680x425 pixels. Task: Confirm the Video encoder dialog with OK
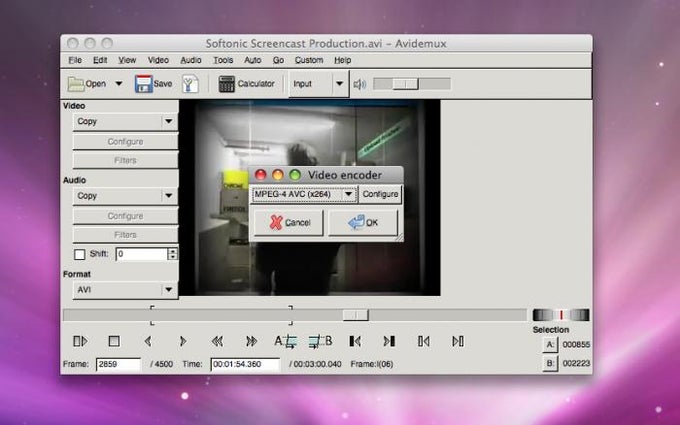coord(363,222)
